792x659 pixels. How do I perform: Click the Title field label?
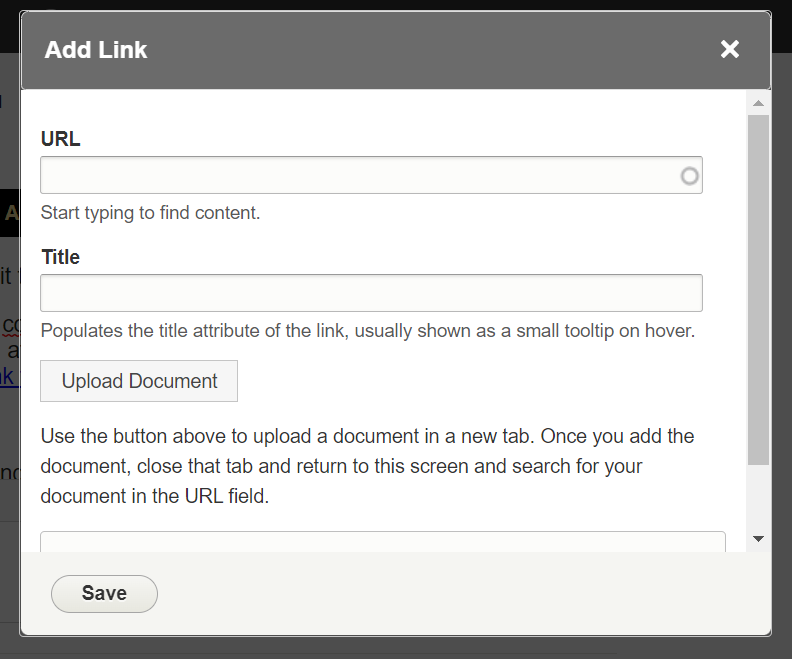[x=61, y=257]
